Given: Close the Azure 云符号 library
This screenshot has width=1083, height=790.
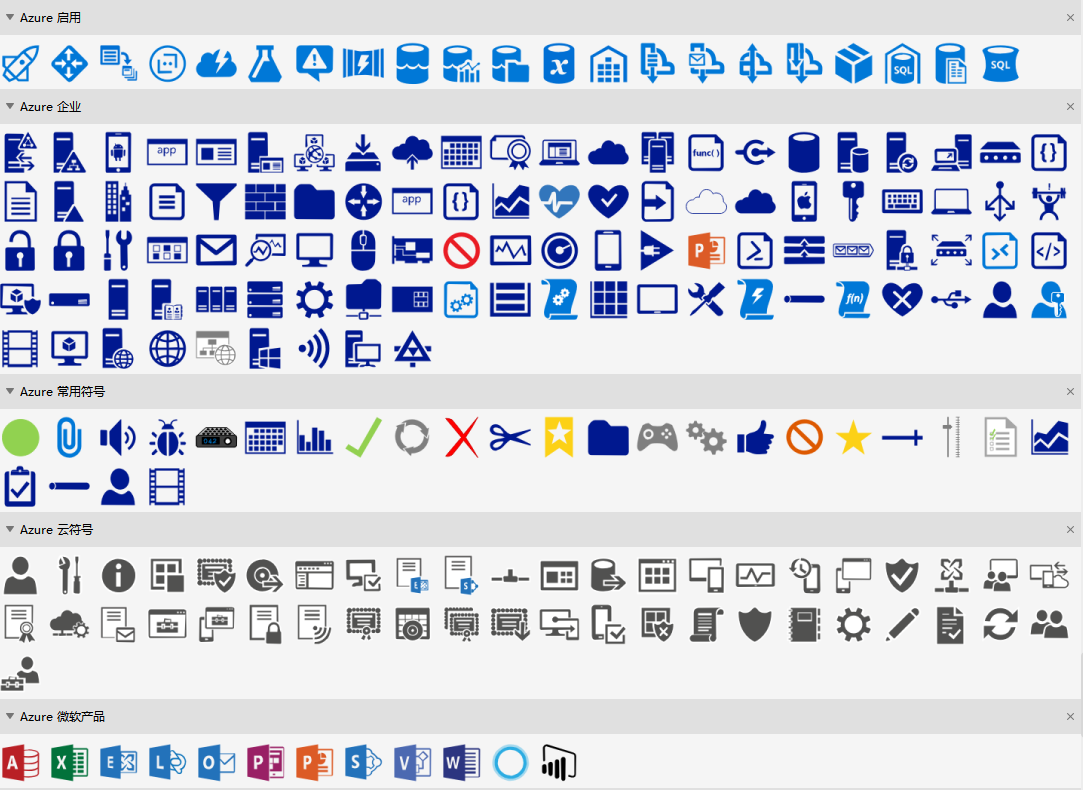Looking at the screenshot, I should tap(1070, 530).
